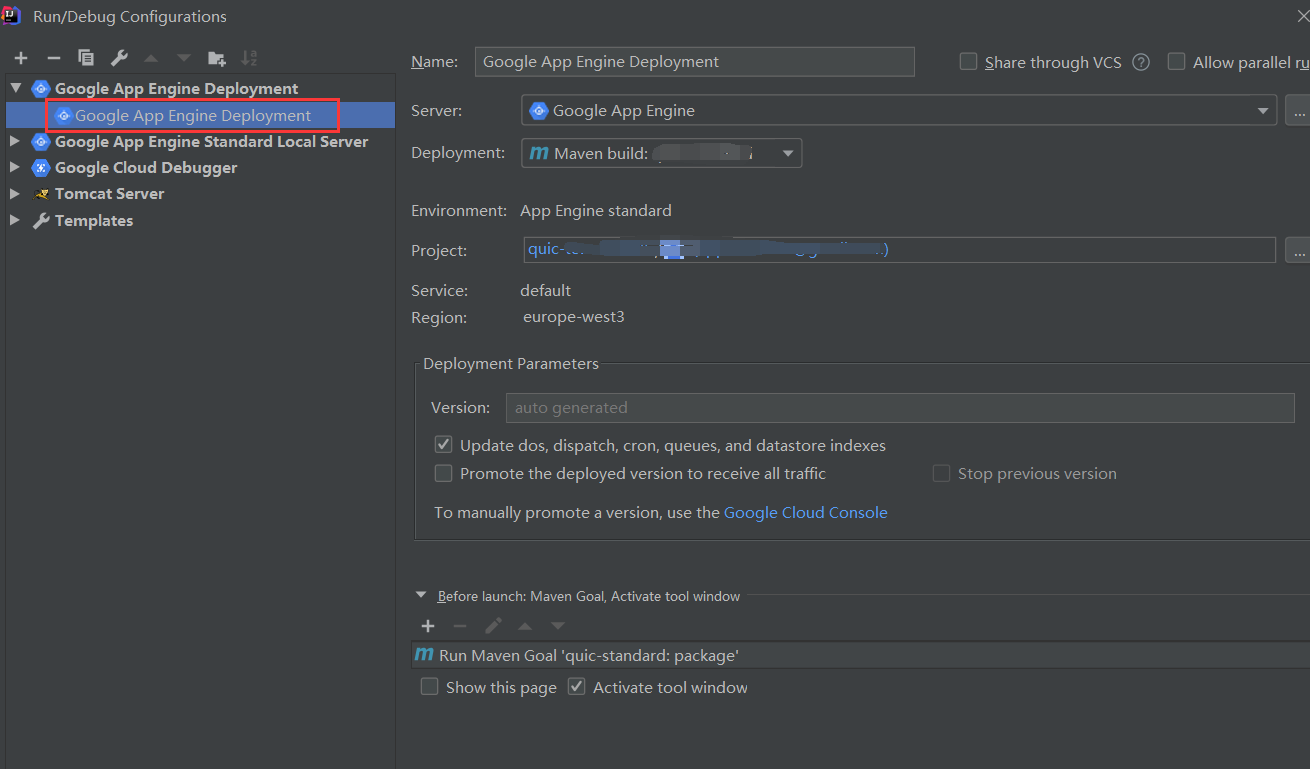
Task: Collapse Google App Engine Deployment group
Action: (16, 89)
